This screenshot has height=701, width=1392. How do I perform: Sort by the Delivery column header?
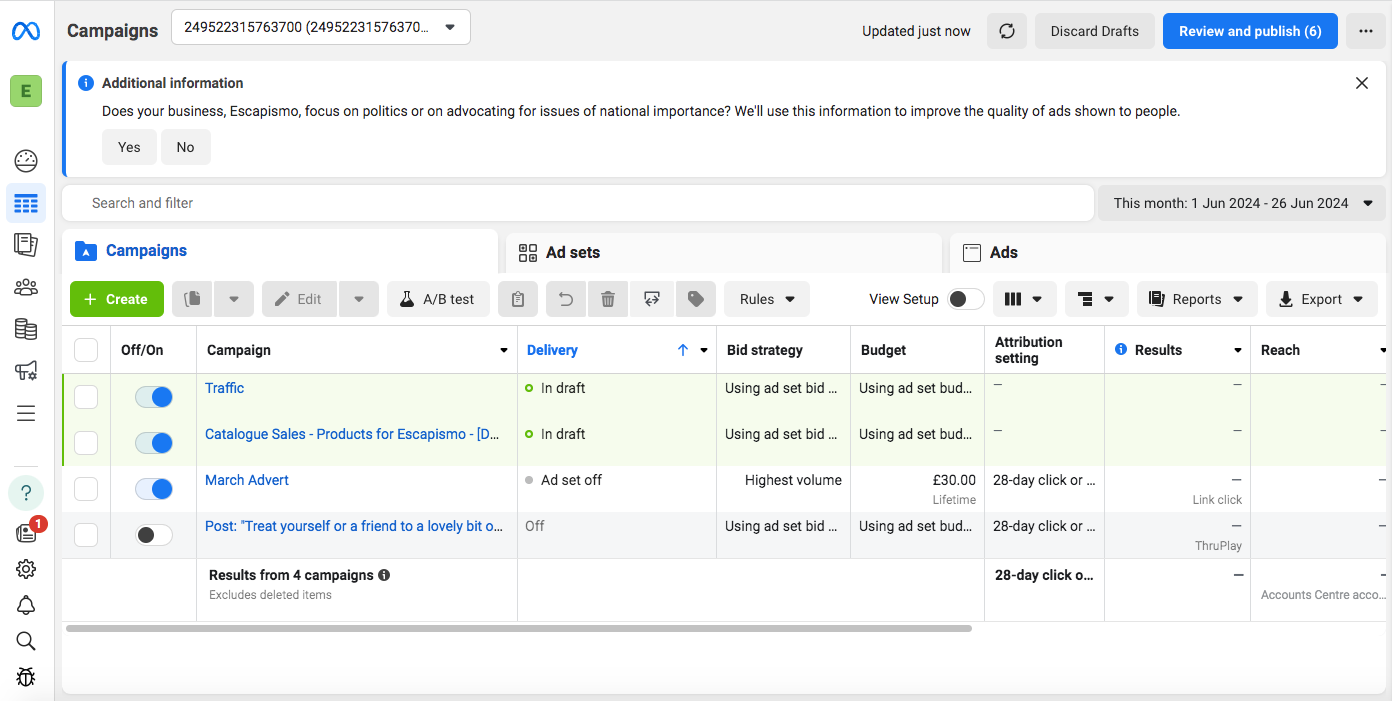tap(552, 350)
